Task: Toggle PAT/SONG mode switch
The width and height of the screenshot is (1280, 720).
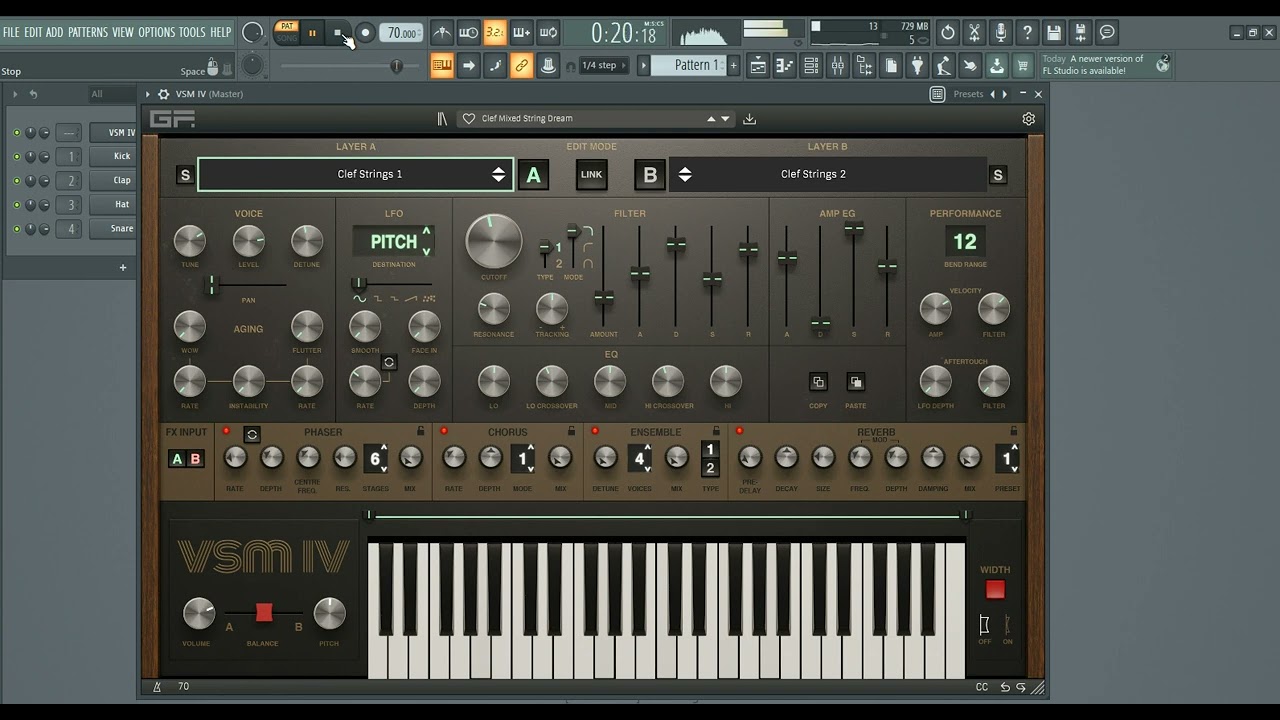Action: 287,32
